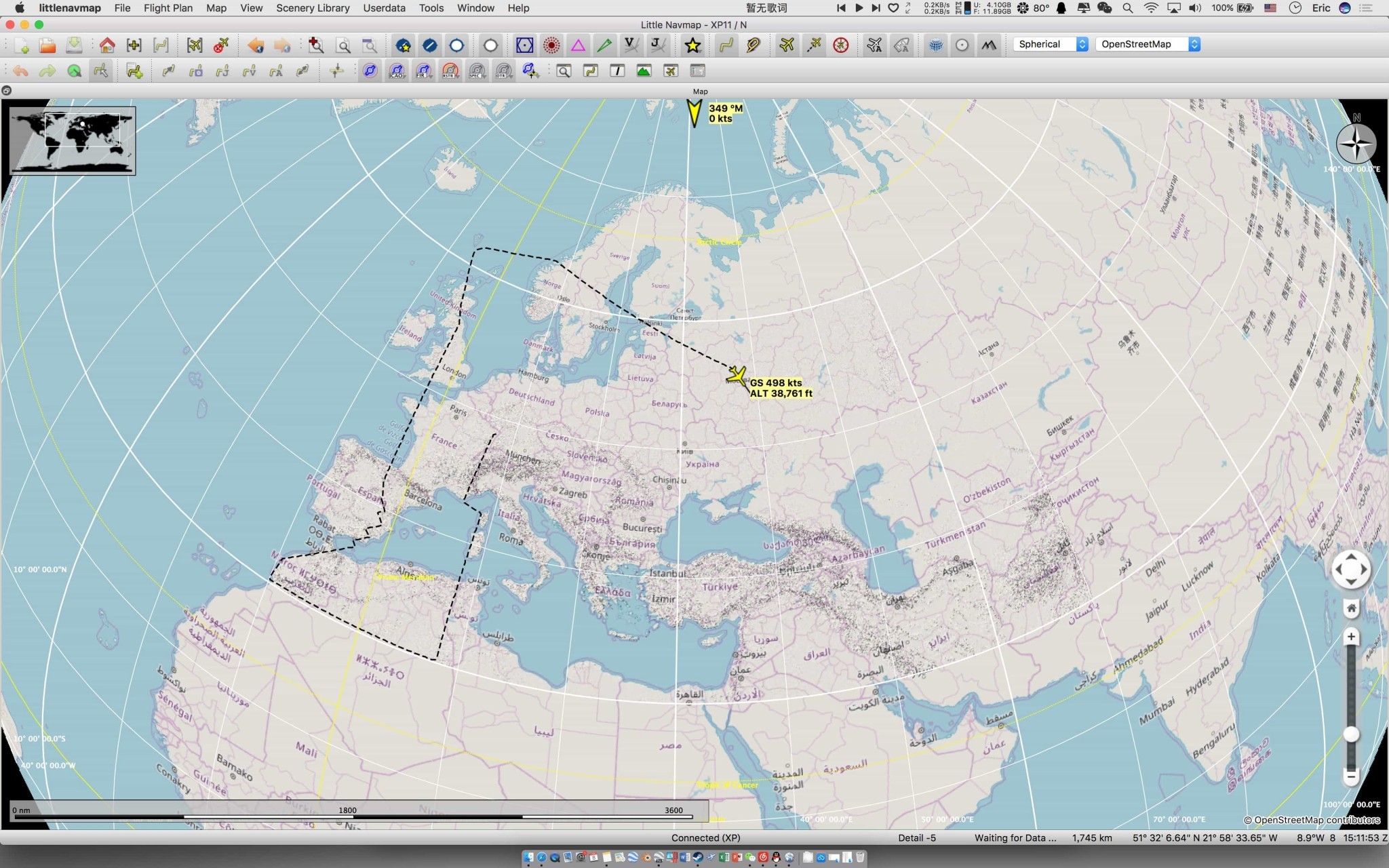Create a new flight plan
The height and width of the screenshot is (868, 1389).
[21, 45]
